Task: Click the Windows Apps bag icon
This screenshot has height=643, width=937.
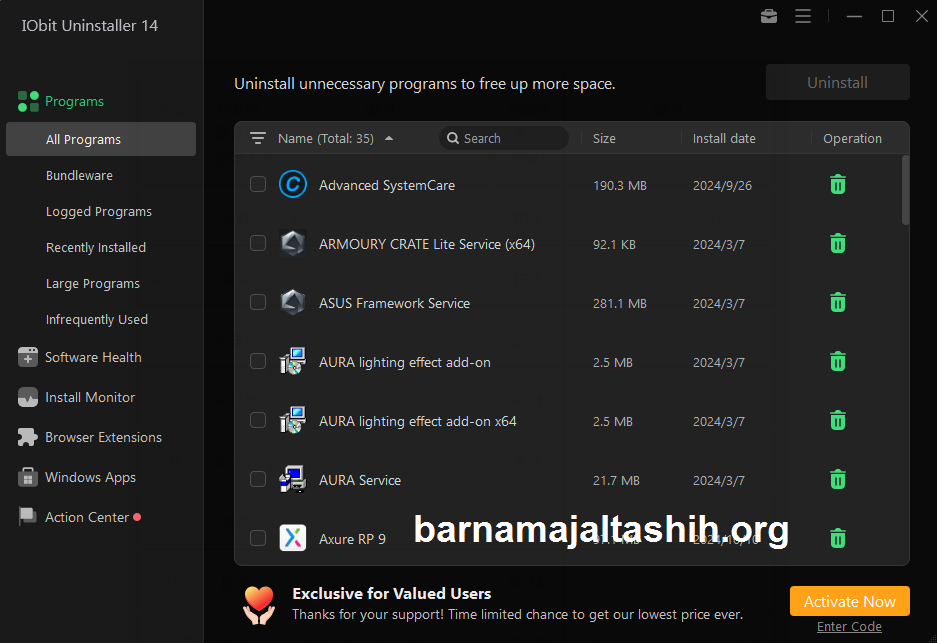Action: (x=27, y=477)
